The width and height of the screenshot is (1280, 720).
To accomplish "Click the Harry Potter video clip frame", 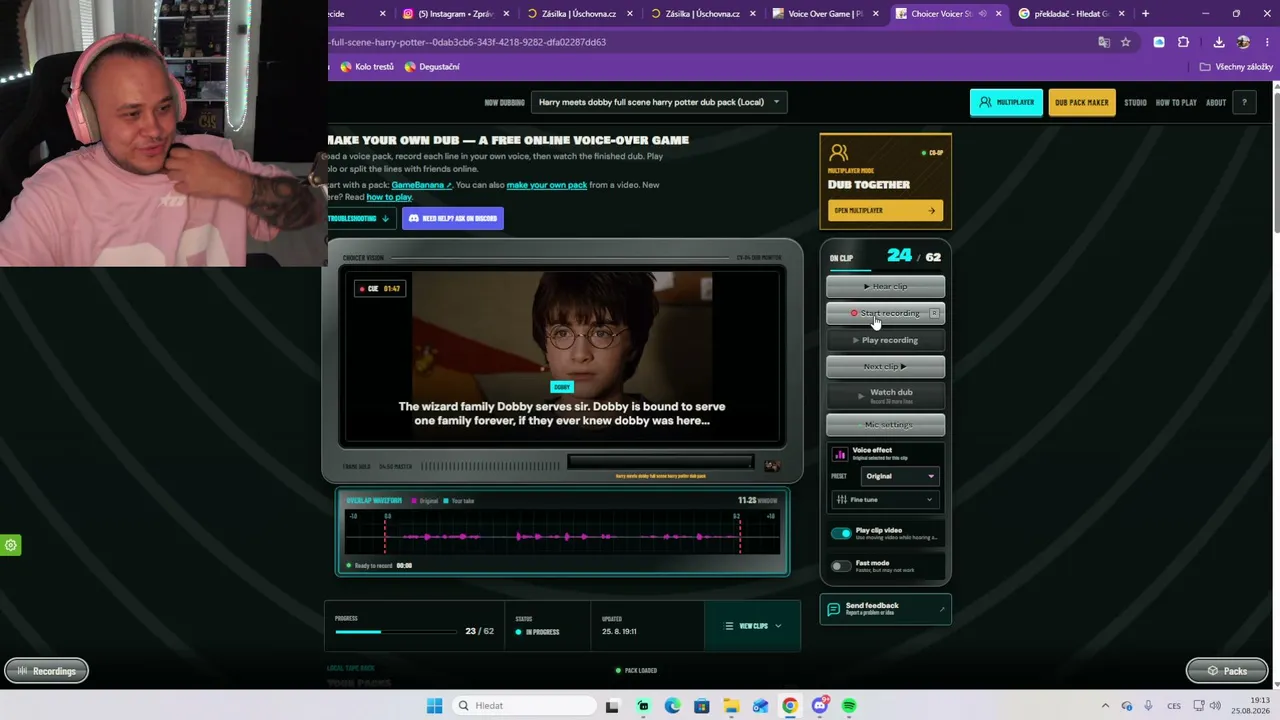I will coord(562,356).
